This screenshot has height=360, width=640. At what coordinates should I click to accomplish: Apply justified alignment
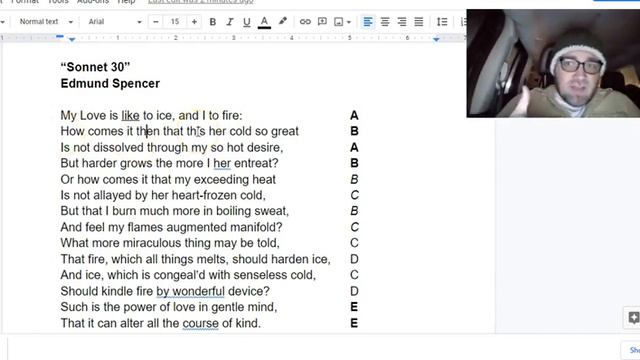[418, 22]
